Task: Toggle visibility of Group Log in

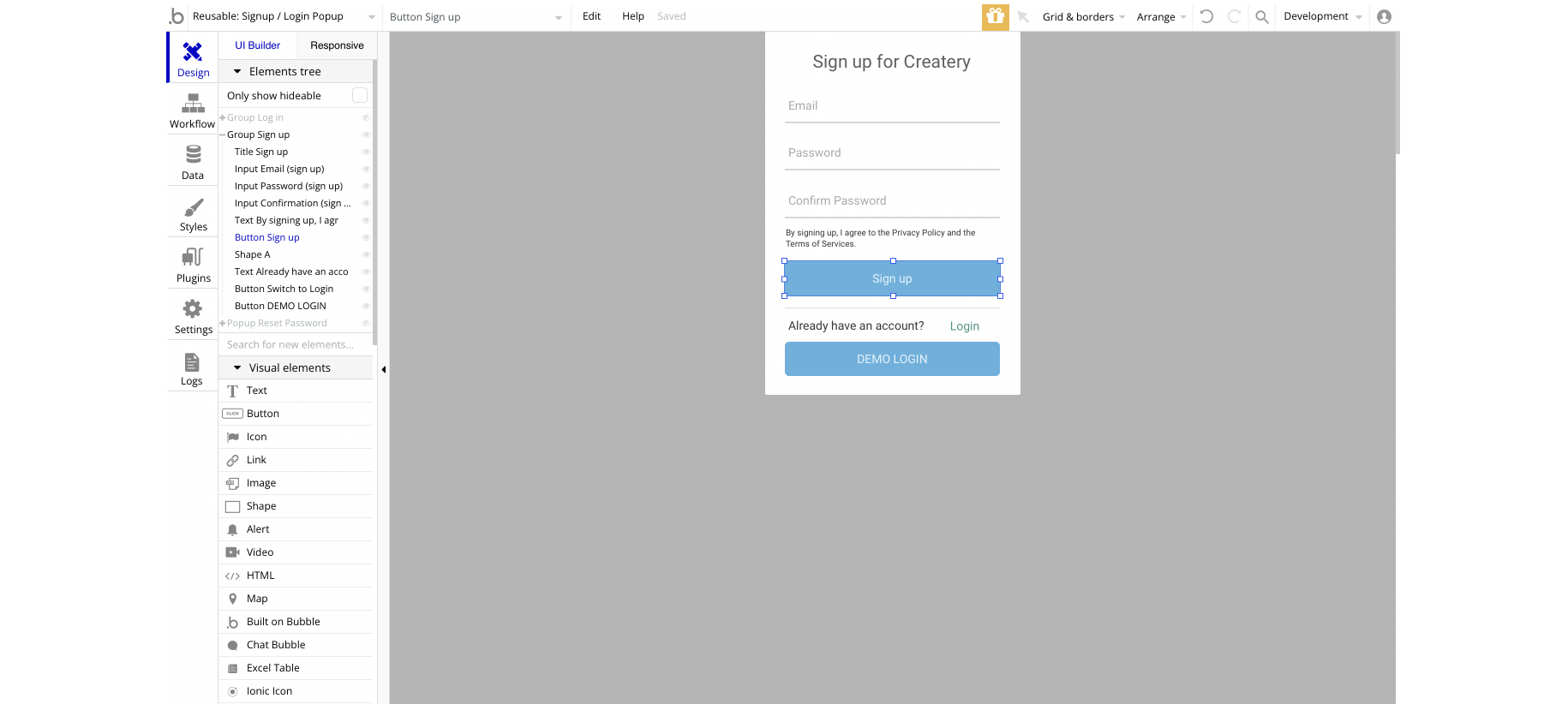Action: tap(366, 117)
